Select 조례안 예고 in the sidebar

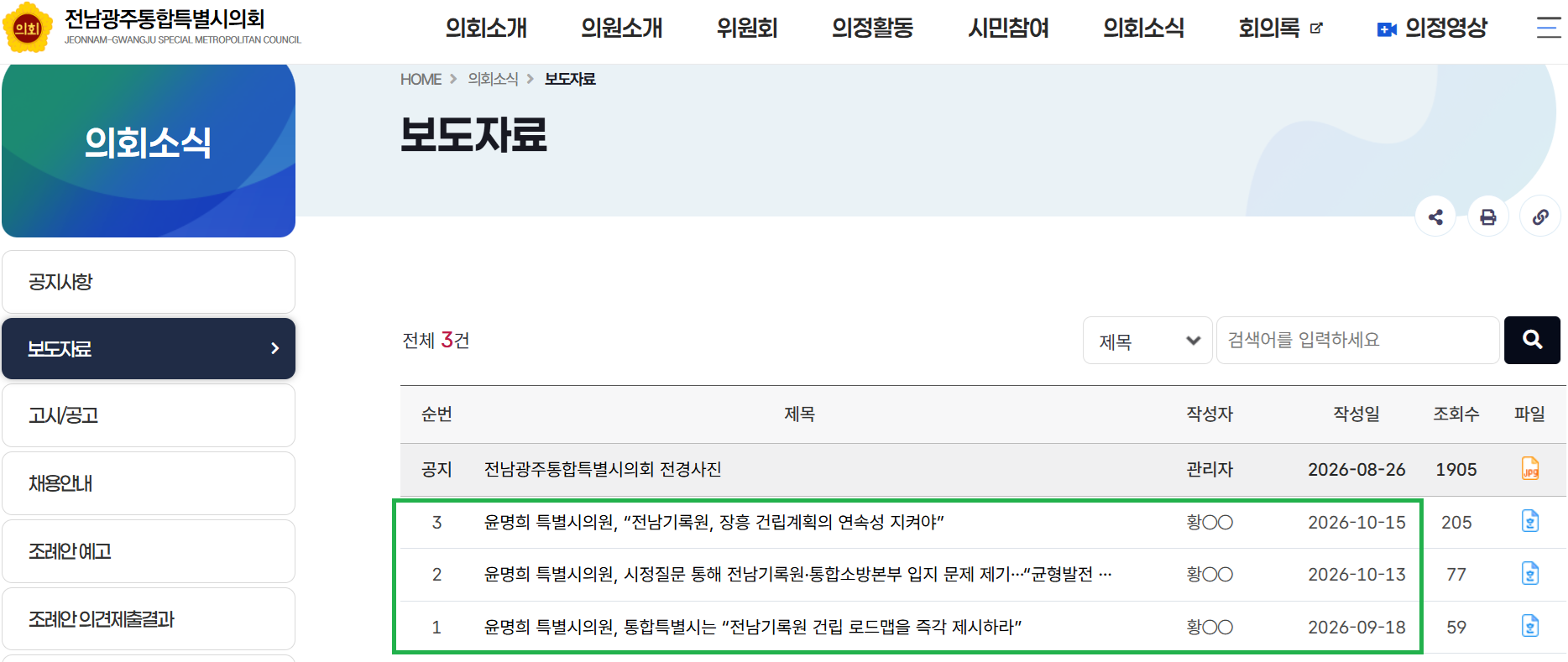click(149, 551)
